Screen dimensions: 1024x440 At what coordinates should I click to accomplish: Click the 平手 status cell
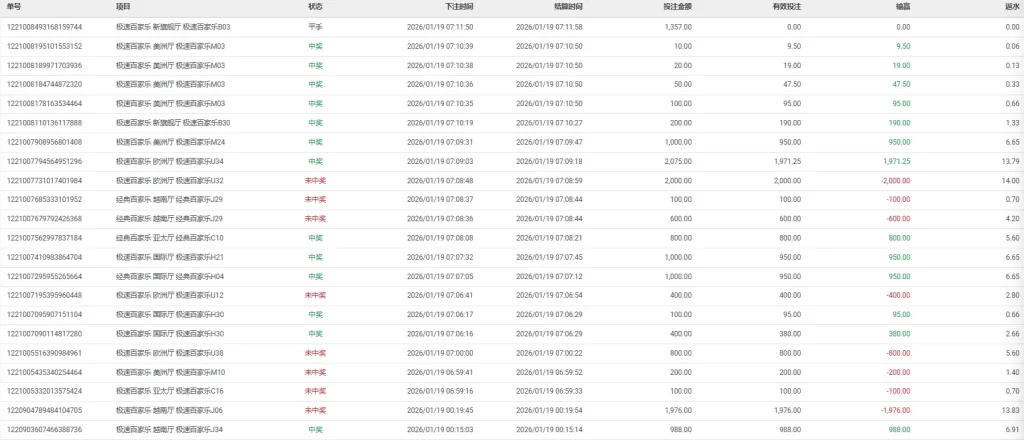pos(315,27)
